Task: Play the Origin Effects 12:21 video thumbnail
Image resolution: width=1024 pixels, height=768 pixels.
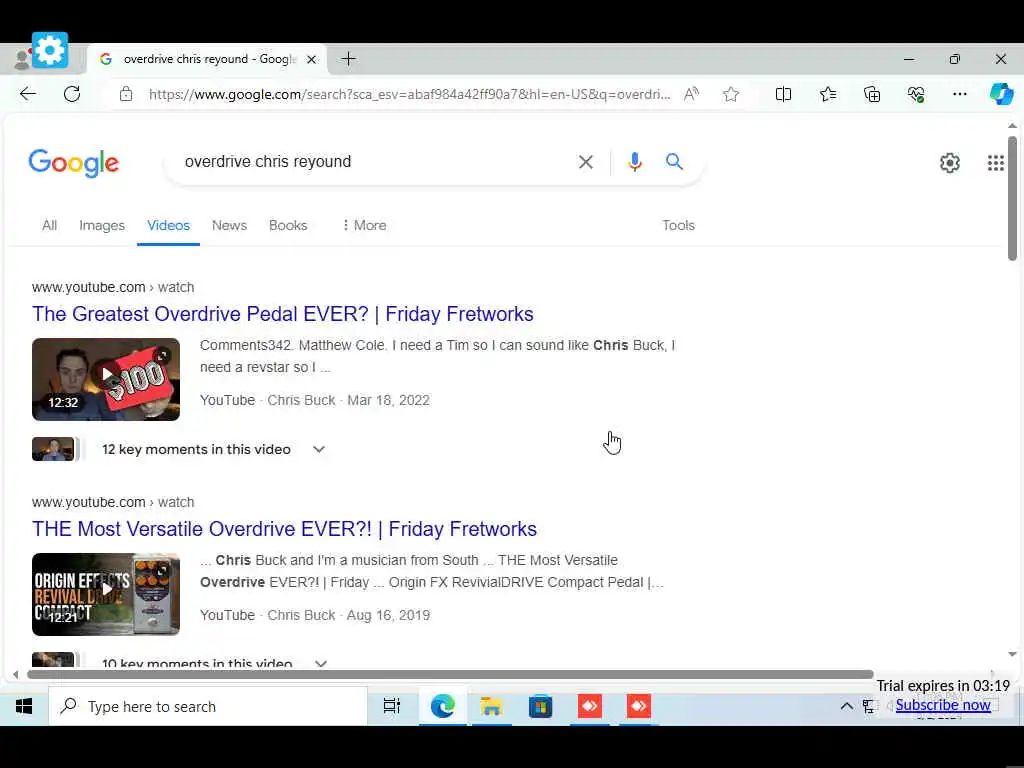Action: tap(106, 594)
